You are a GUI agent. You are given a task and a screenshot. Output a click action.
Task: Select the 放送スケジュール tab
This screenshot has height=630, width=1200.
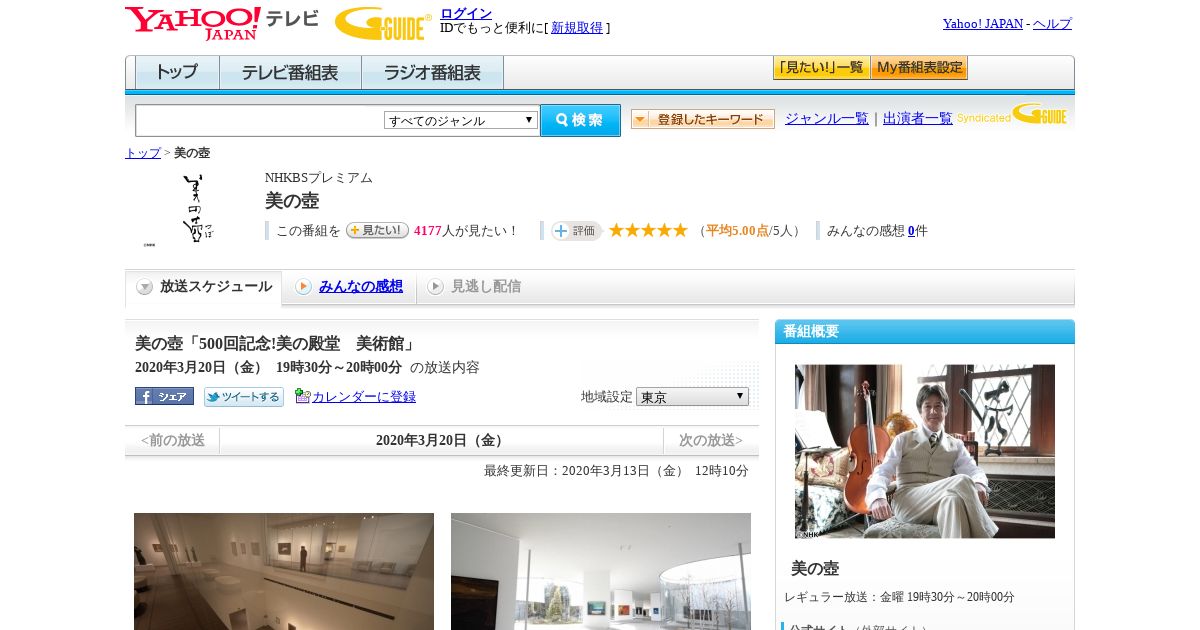204,287
